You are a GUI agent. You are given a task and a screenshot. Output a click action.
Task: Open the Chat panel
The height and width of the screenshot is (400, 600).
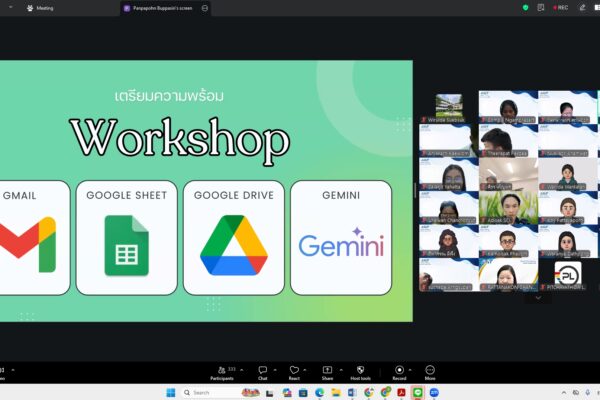click(x=262, y=373)
